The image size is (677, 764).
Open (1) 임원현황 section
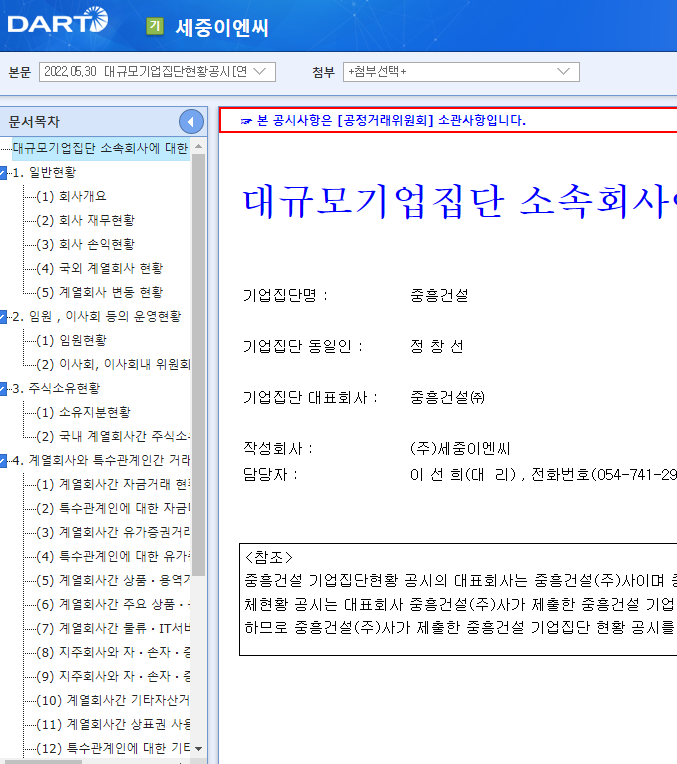coord(71,340)
